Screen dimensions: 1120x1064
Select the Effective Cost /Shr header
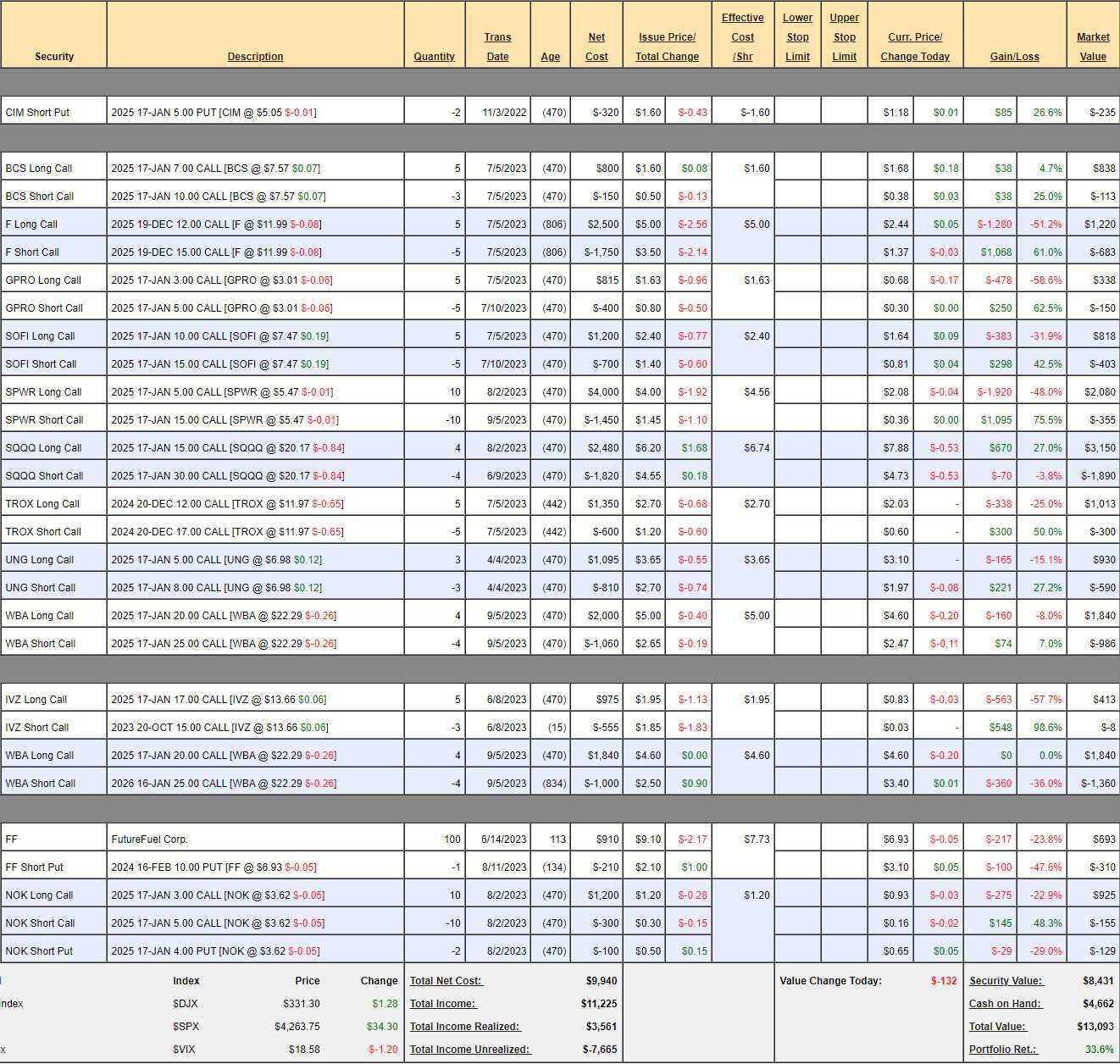tap(742, 37)
